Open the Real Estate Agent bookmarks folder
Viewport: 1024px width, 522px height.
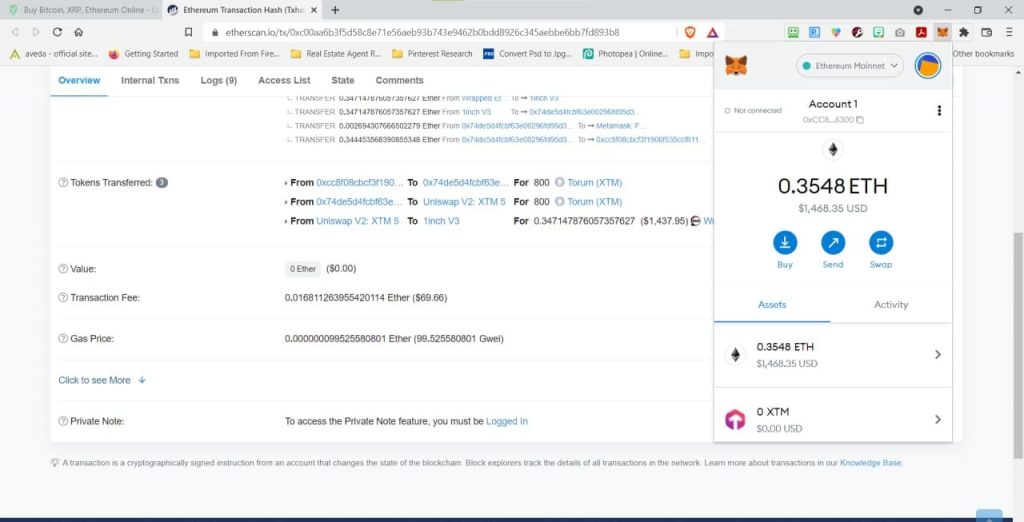click(x=336, y=54)
